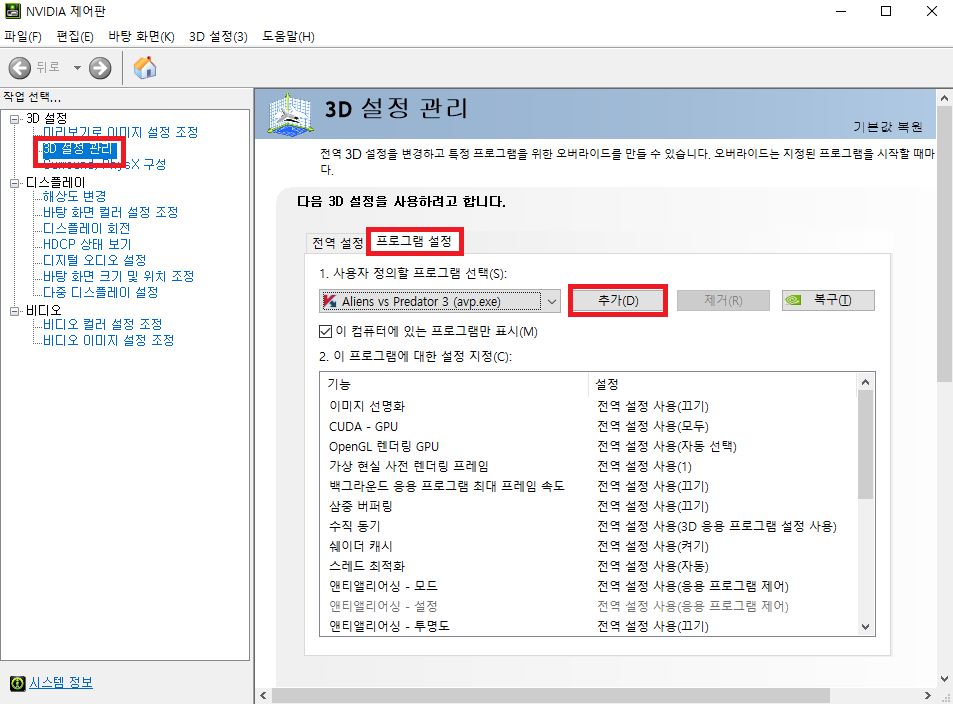This screenshot has height=704, width=953.
Task: Click the 앤티앨리어싱 - 모드 row
Action: [589, 586]
